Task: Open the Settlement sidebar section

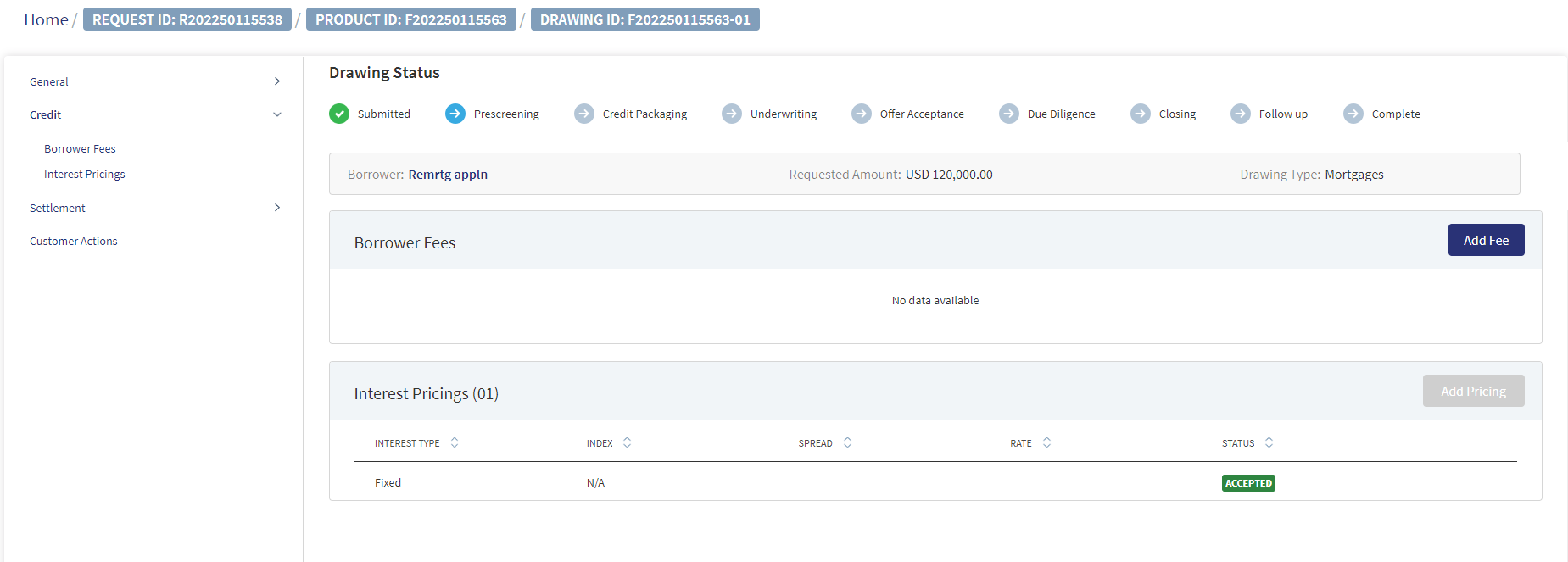Action: coord(58,208)
